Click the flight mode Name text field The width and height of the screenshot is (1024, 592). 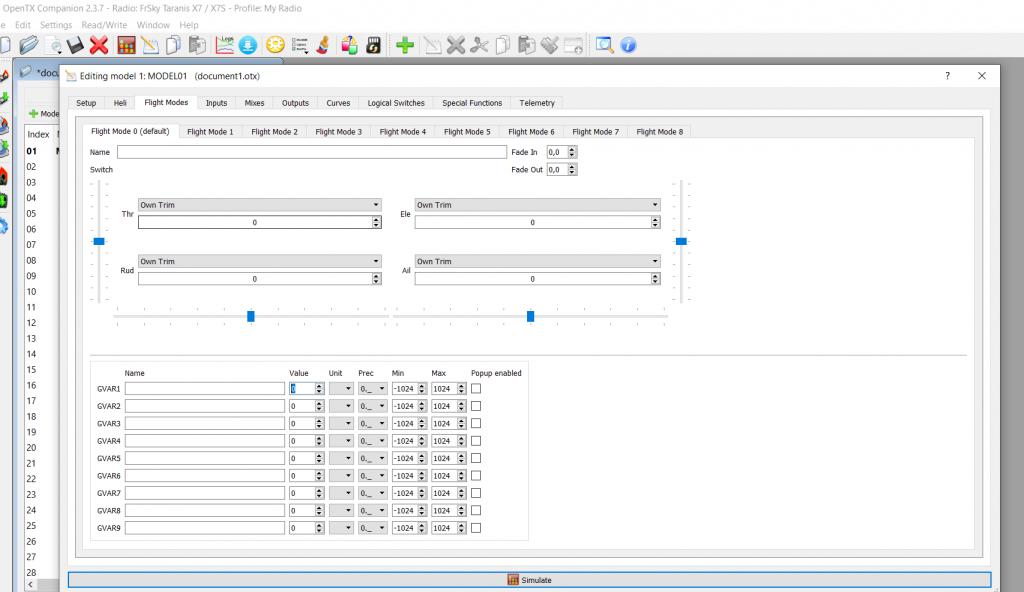[x=311, y=152]
